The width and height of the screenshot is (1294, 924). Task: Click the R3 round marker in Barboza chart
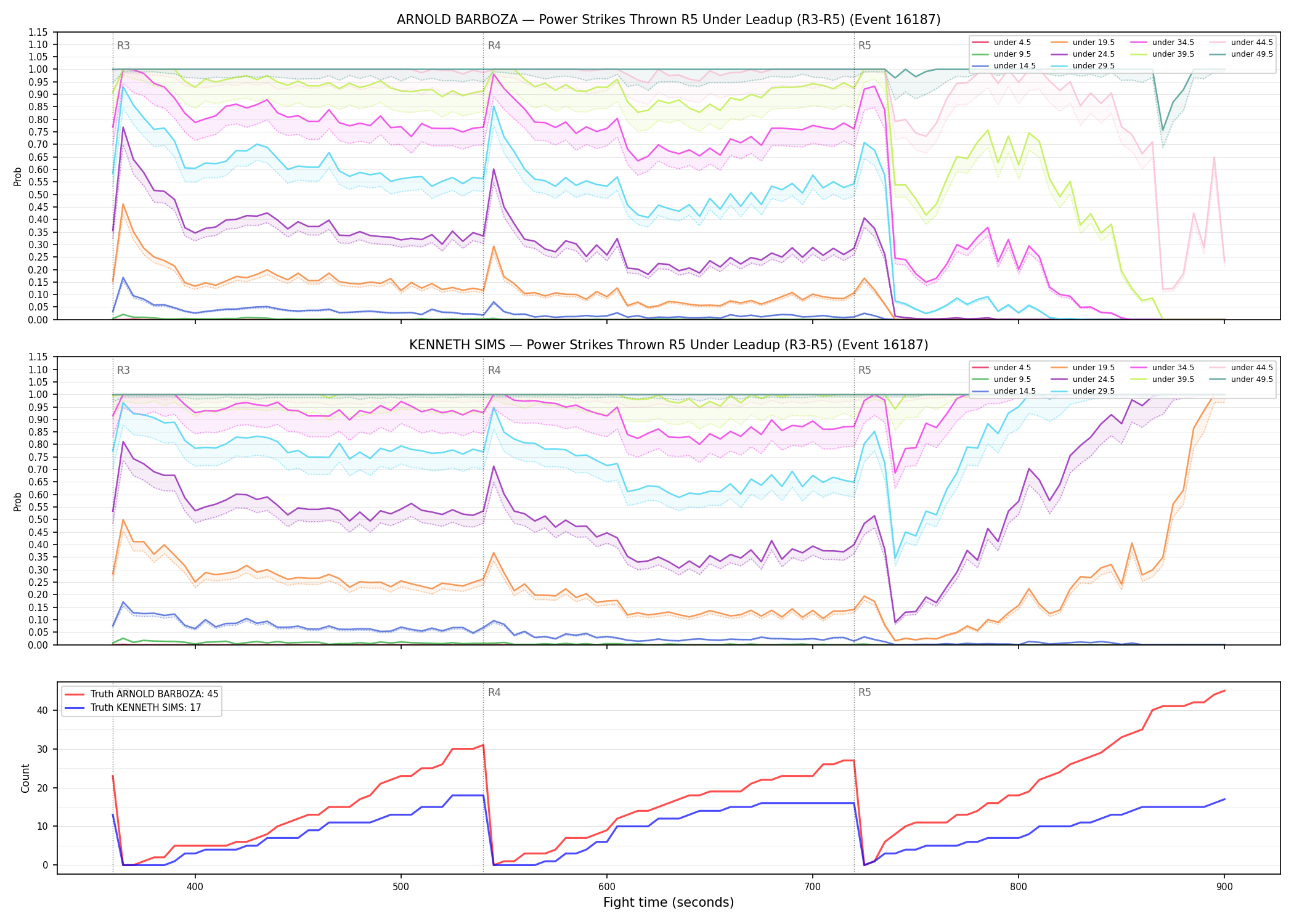[x=123, y=46]
